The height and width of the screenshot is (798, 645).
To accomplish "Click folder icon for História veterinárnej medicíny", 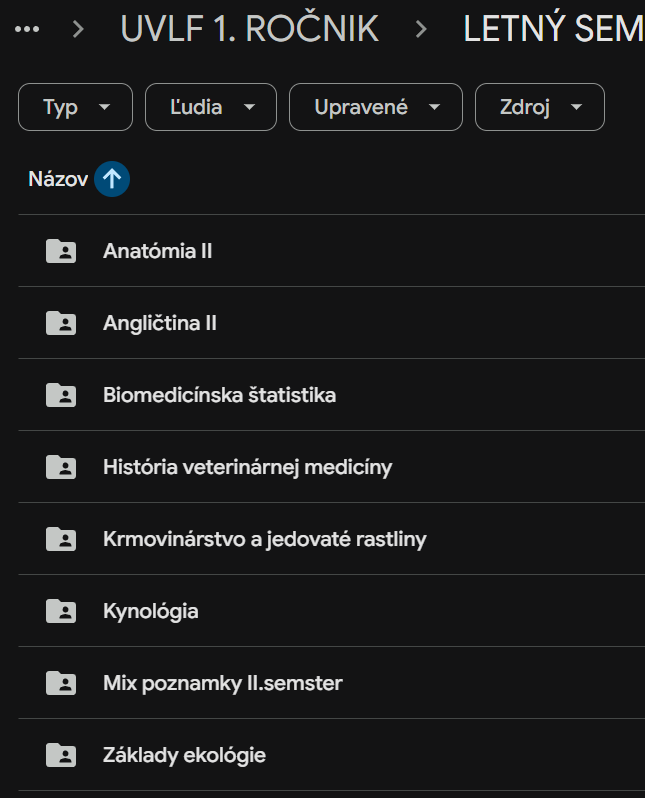I will click(61, 467).
